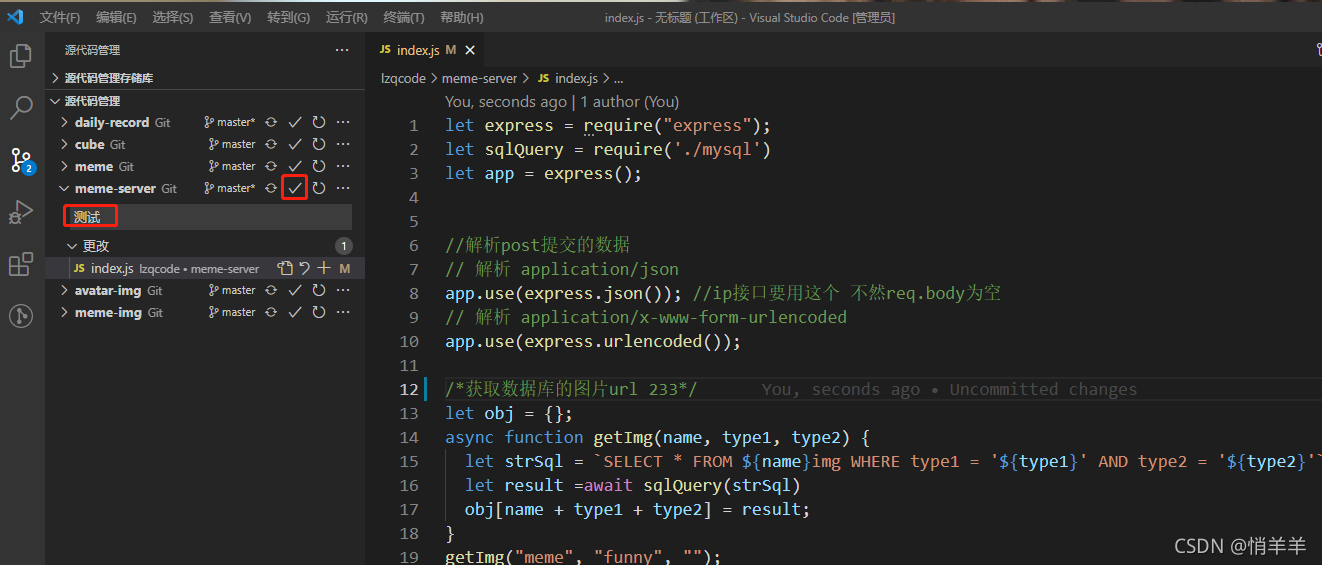Commit changes in the meme-img repository
This screenshot has width=1322, height=565.
click(x=295, y=312)
